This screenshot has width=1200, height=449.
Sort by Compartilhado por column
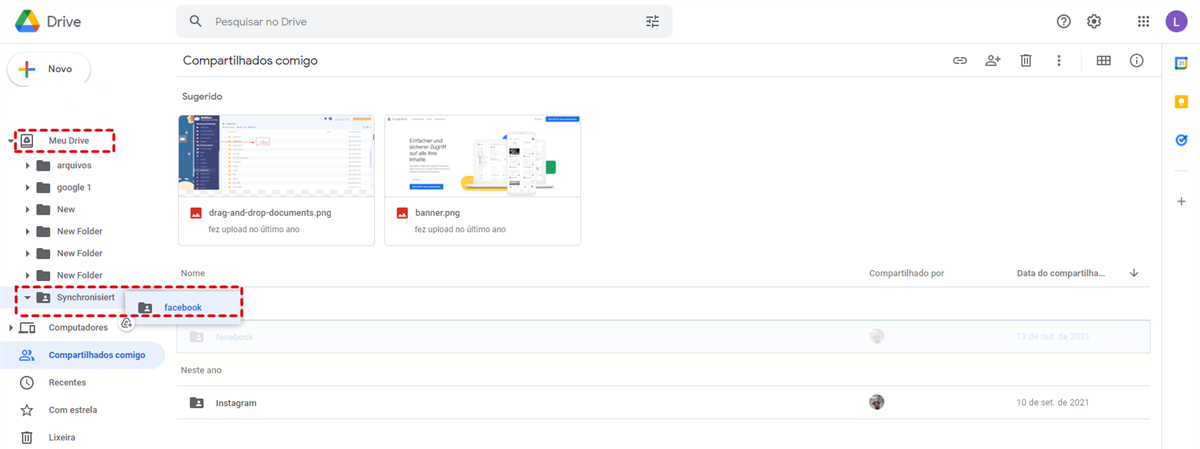906,273
